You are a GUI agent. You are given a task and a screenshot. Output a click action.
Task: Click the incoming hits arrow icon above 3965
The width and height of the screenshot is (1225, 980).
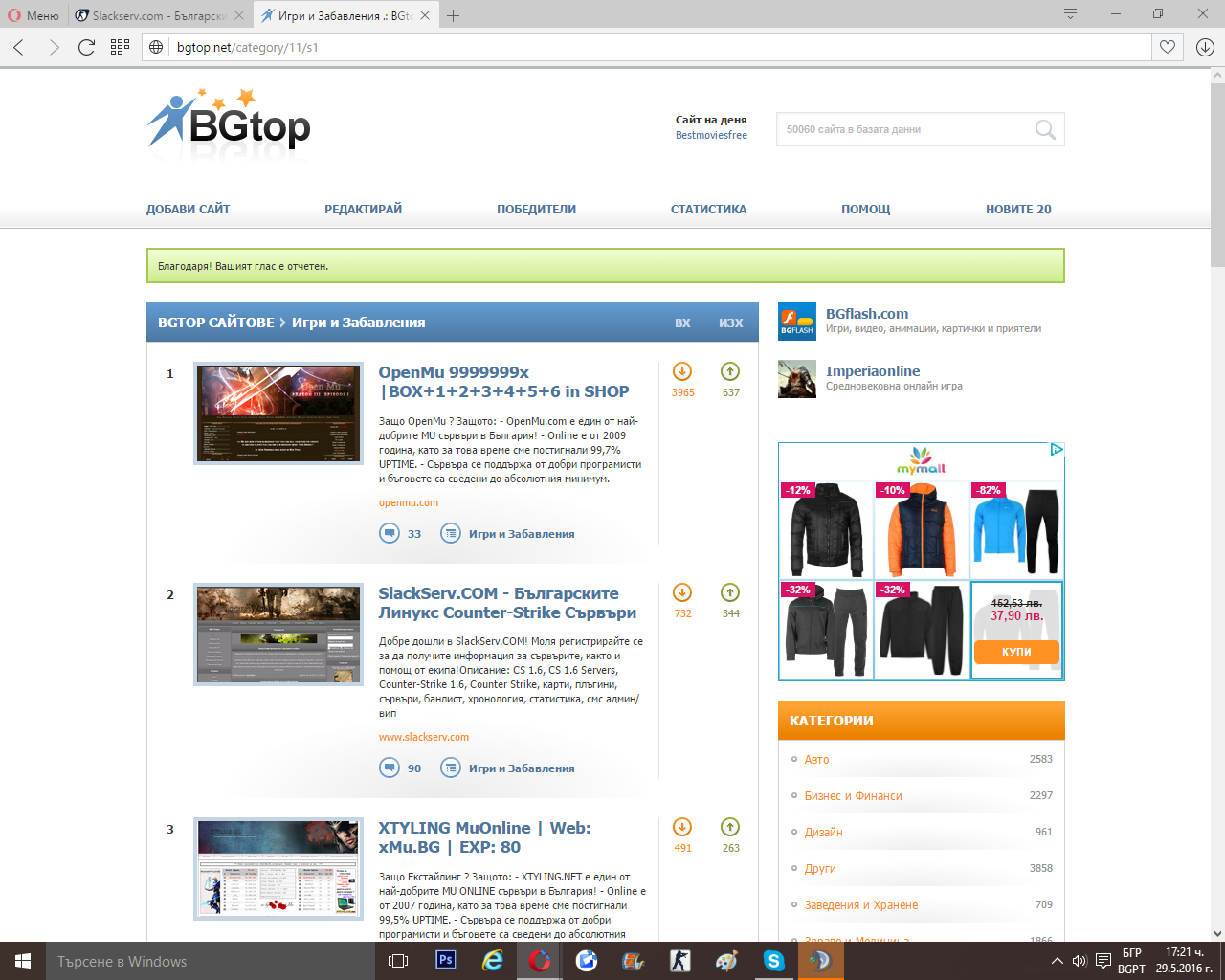click(682, 371)
